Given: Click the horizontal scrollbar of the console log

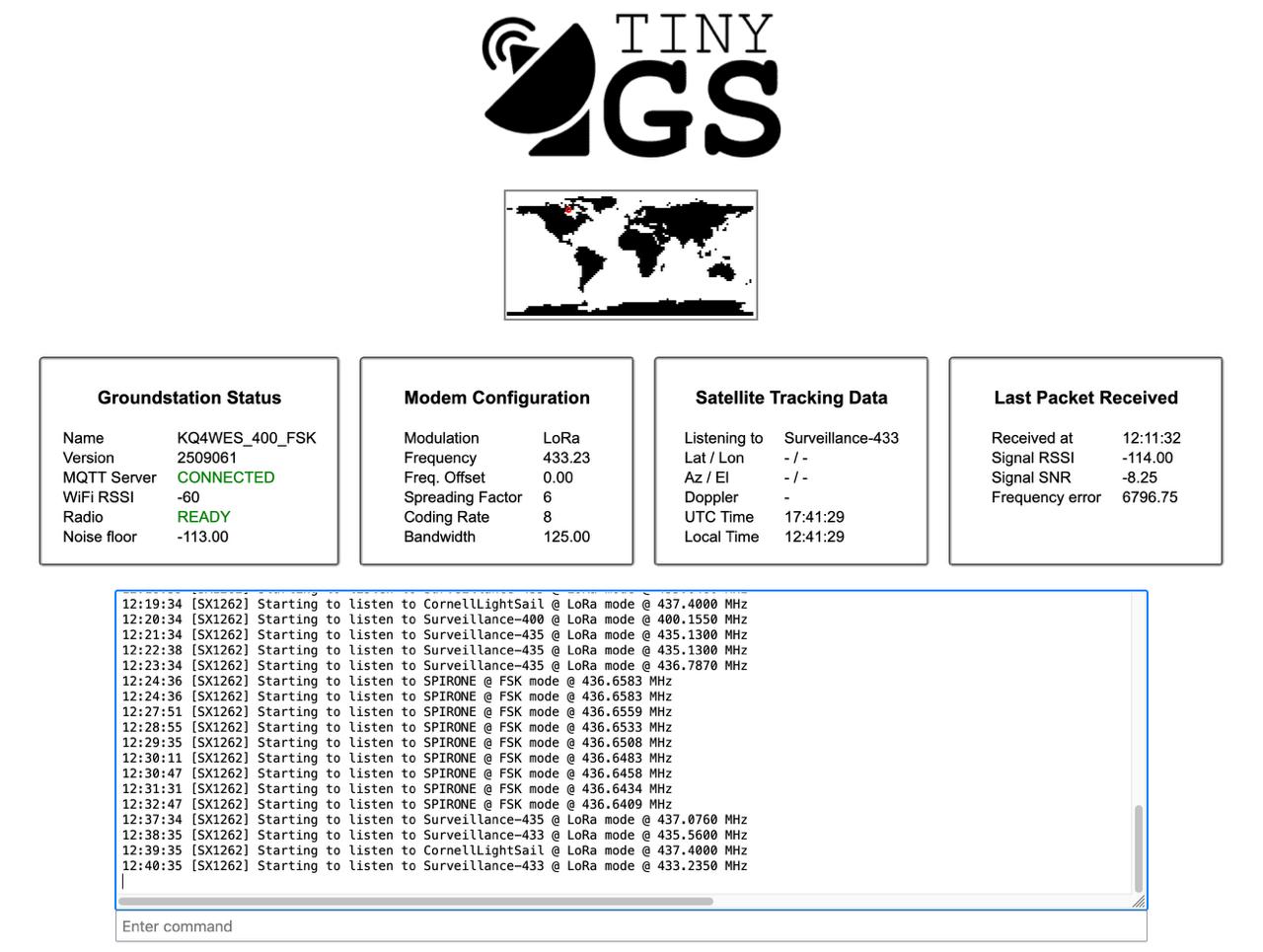Looking at the screenshot, I should point(415,901).
